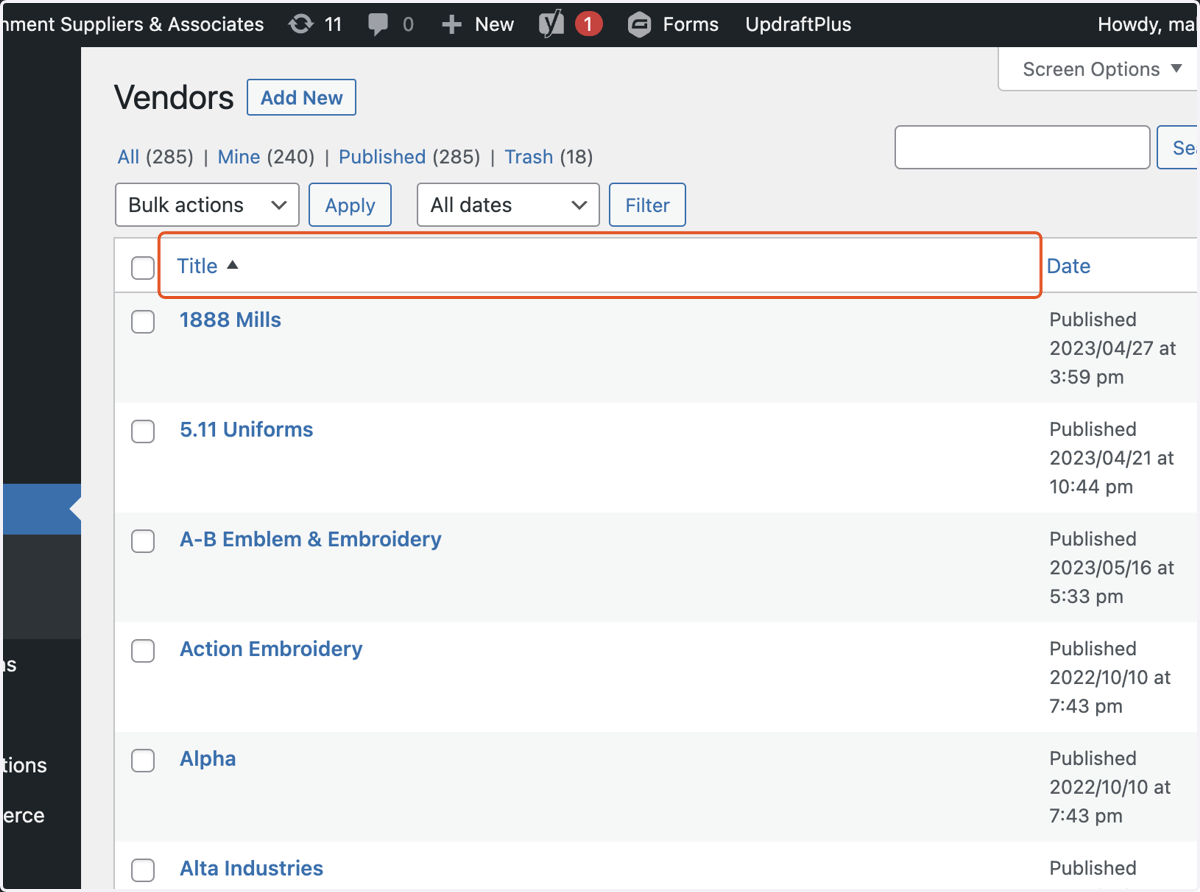Open the comments bubble icon
Image resolution: width=1200 pixels, height=892 pixels.
pyautogui.click(x=378, y=24)
